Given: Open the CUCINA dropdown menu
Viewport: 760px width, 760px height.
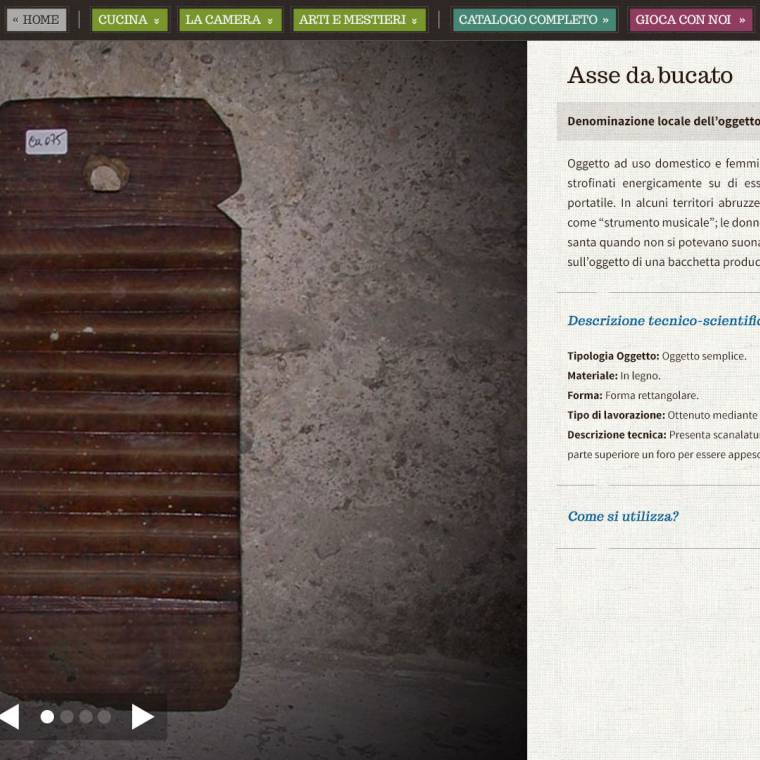Looking at the screenshot, I should click(x=129, y=20).
